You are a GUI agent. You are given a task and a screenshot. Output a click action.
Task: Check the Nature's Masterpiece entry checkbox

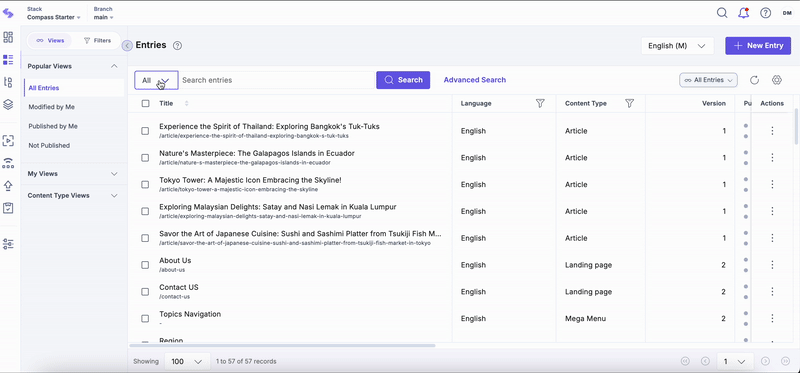[145, 158]
